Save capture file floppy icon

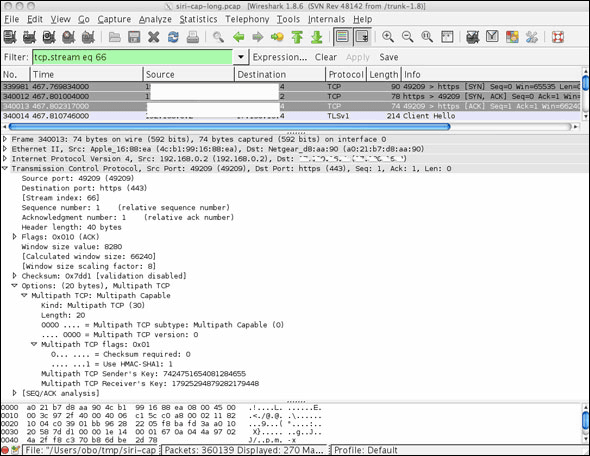pos(134,37)
